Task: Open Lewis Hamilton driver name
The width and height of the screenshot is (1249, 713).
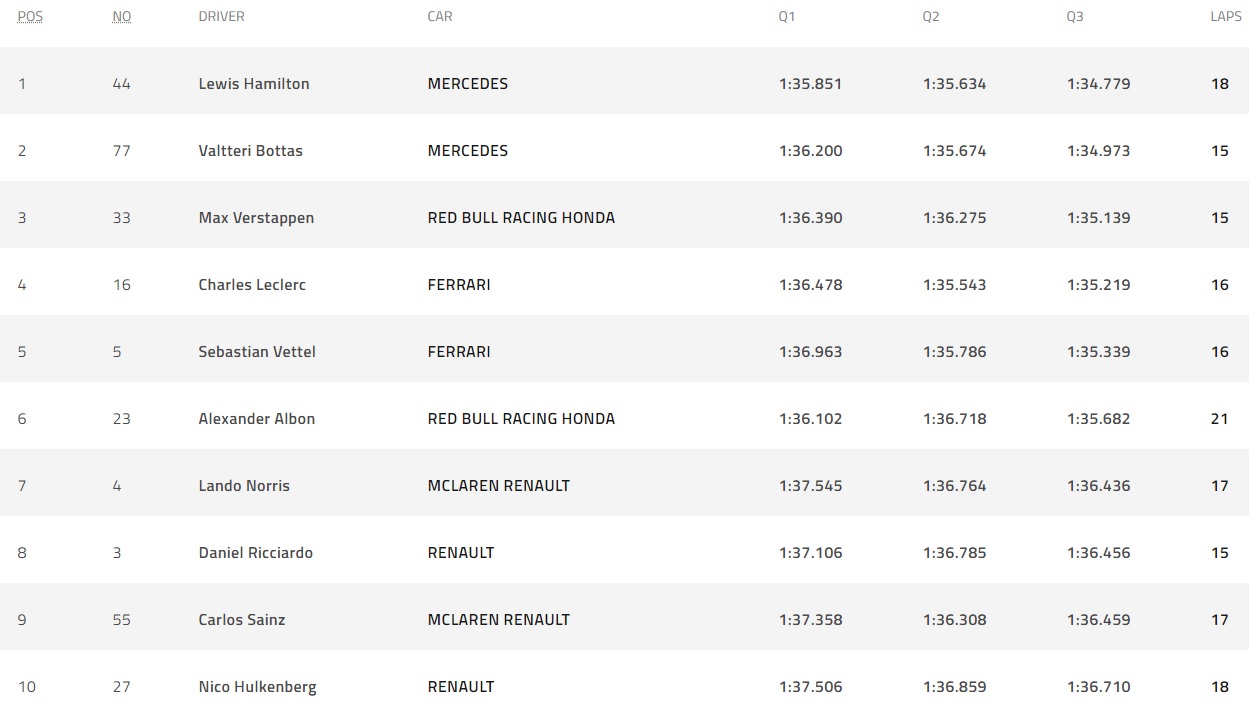Action: [254, 84]
